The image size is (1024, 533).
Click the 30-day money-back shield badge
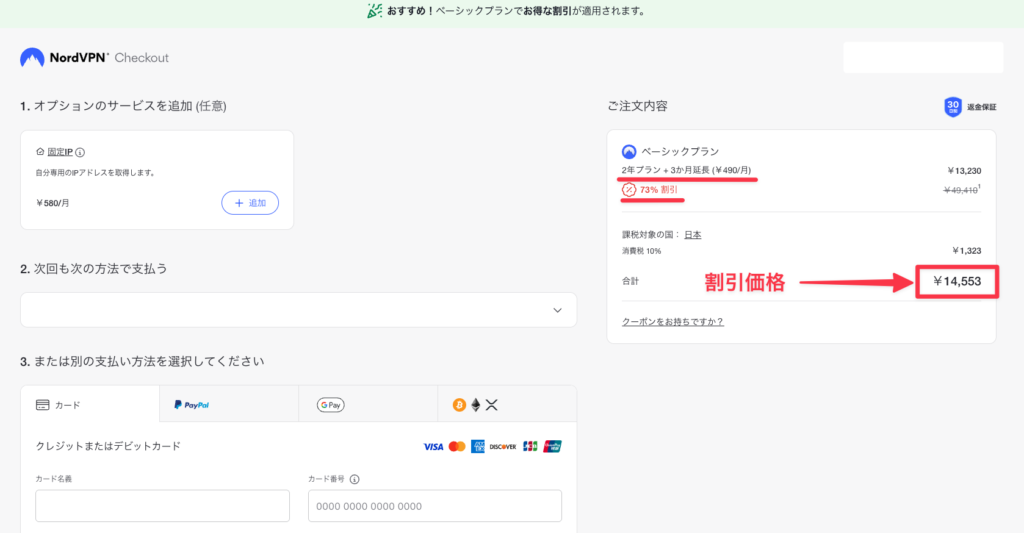click(953, 106)
